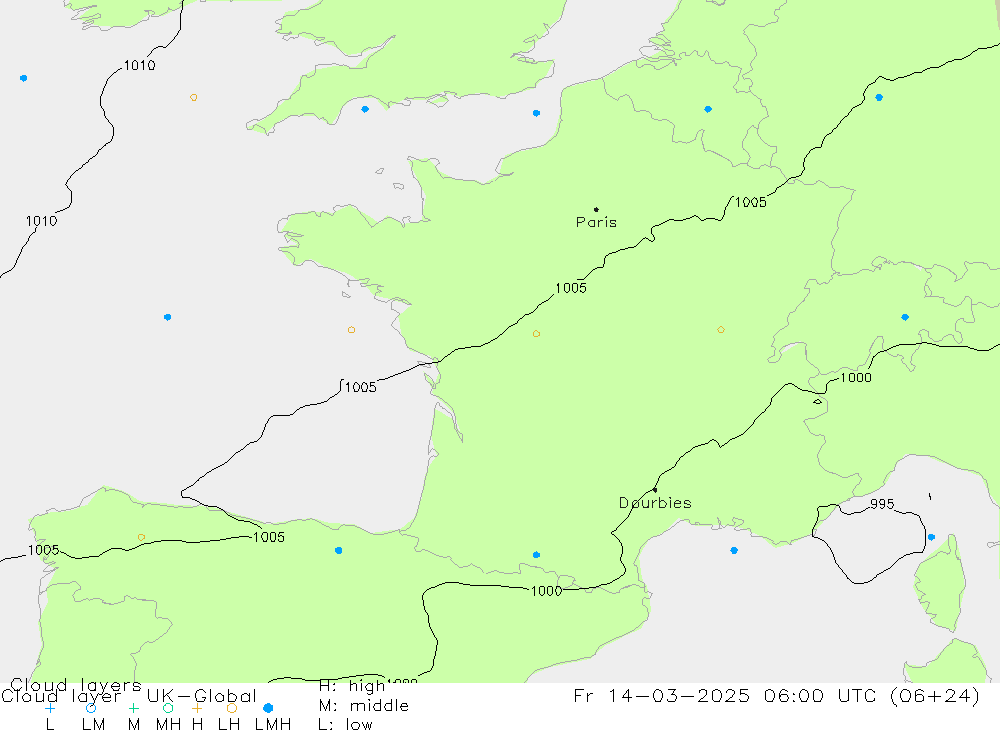Select the Dourbies location dot marker
The image size is (1000, 733).
pyautogui.click(x=655, y=490)
